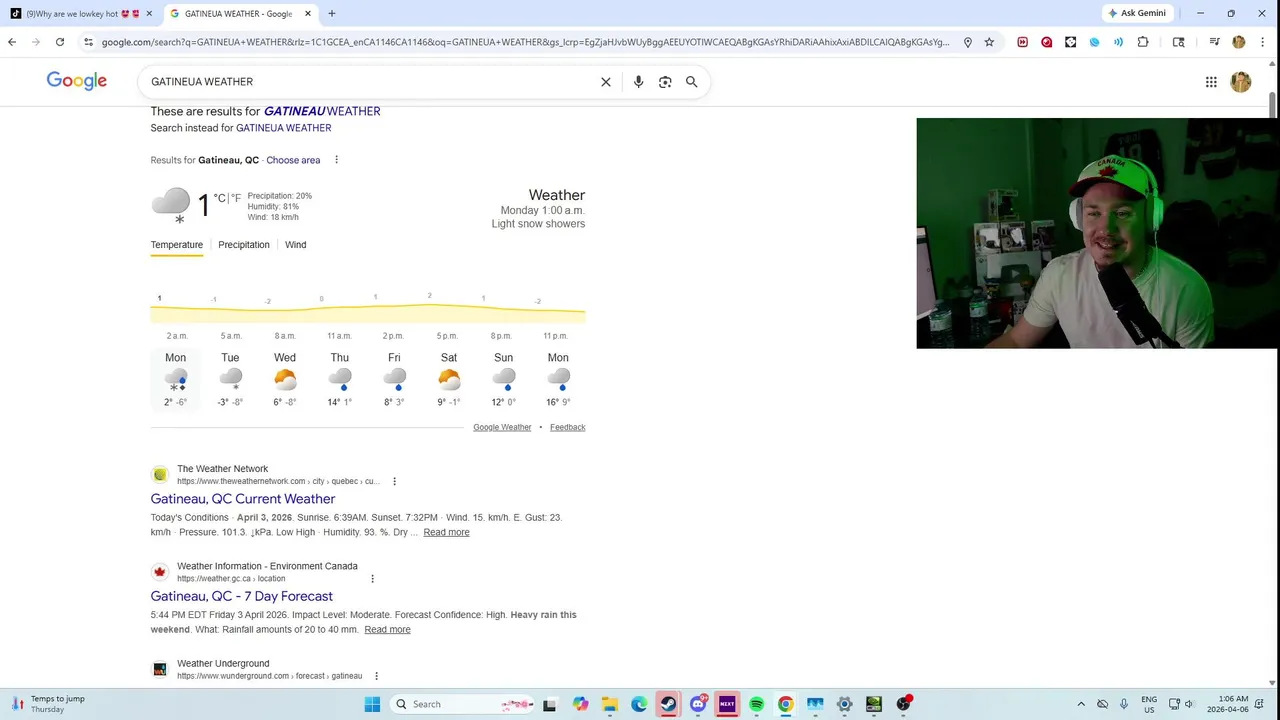Select Monday in the forecast
Viewport: 1280px width, 720px height.
coord(175,380)
